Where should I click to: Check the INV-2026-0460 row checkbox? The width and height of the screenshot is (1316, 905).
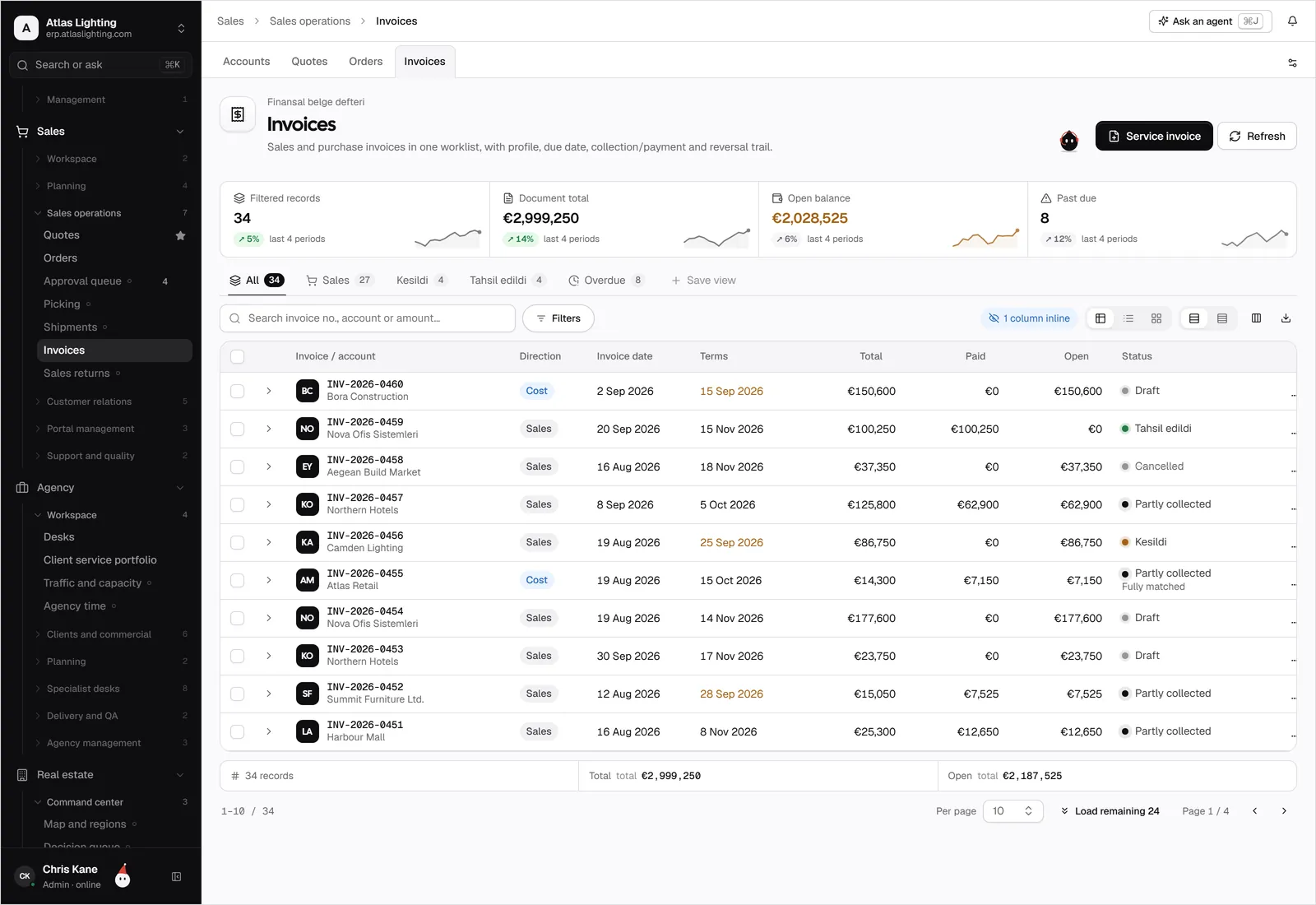click(237, 391)
